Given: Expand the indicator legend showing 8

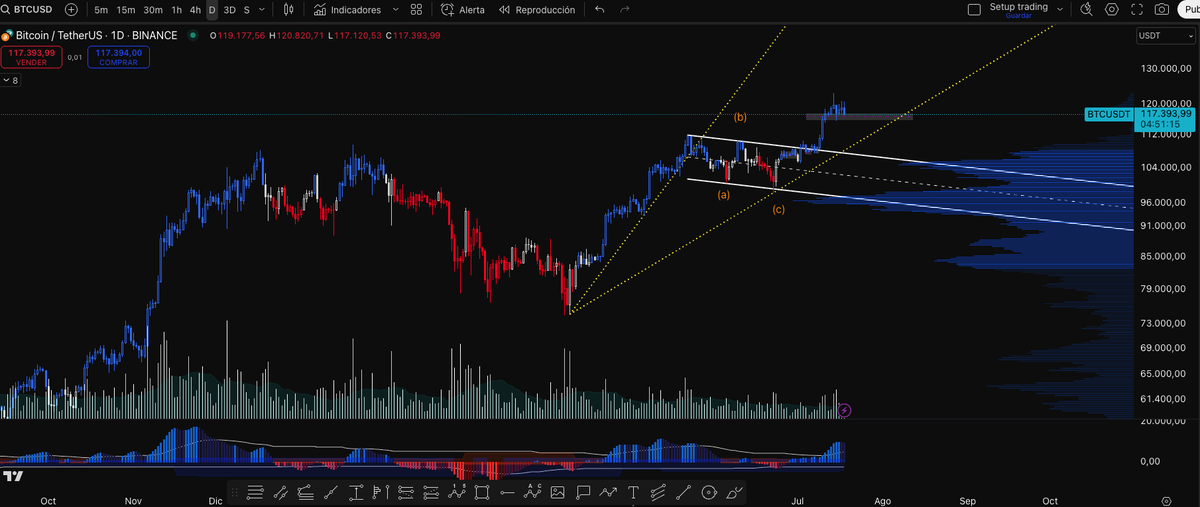Looking at the screenshot, I should click(10, 80).
